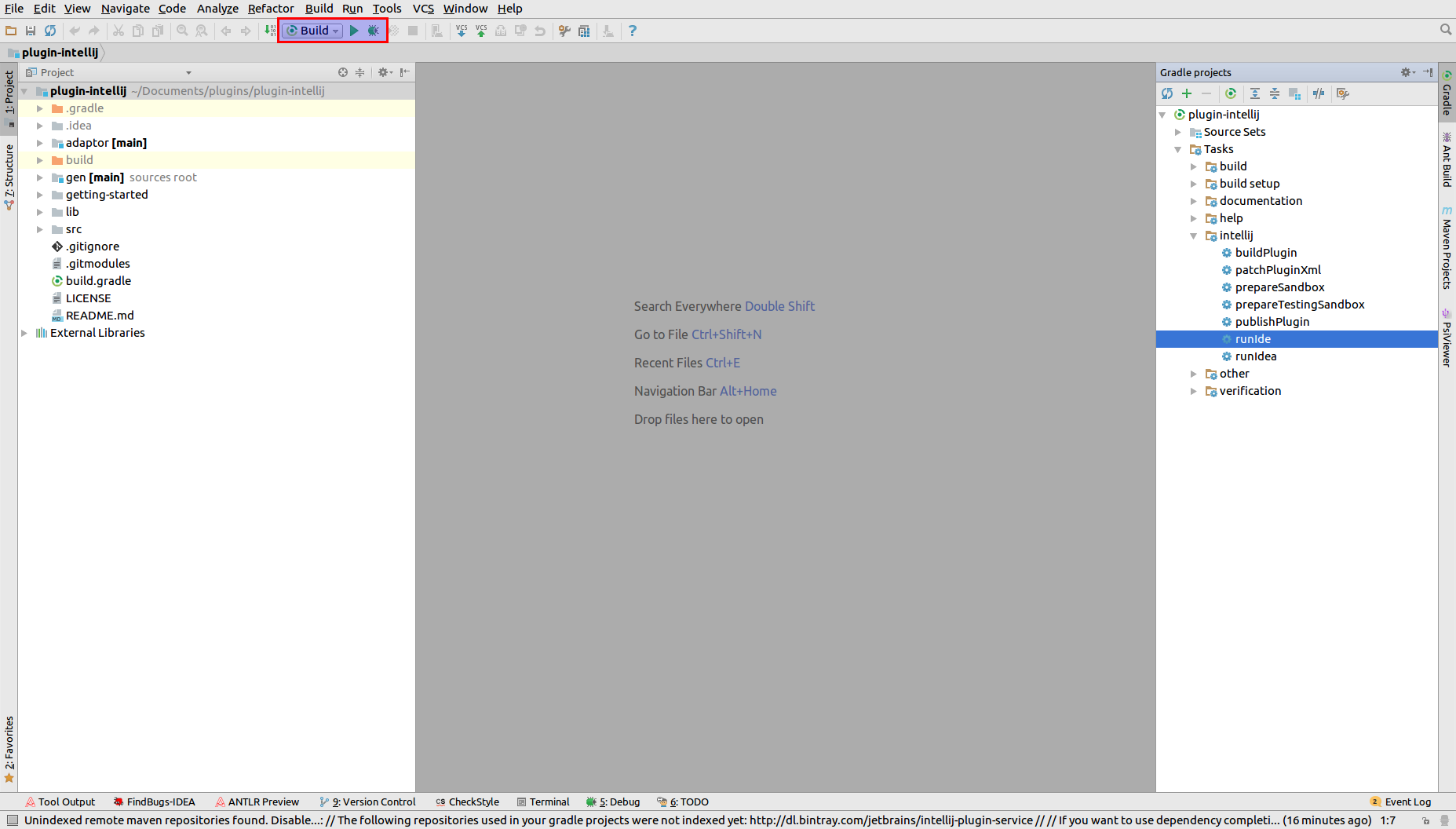Toggle Gradle offline mode

click(x=1319, y=93)
